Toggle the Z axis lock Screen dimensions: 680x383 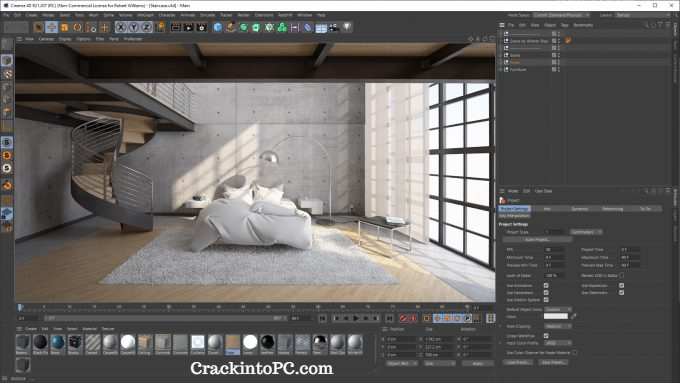[x=147, y=27]
